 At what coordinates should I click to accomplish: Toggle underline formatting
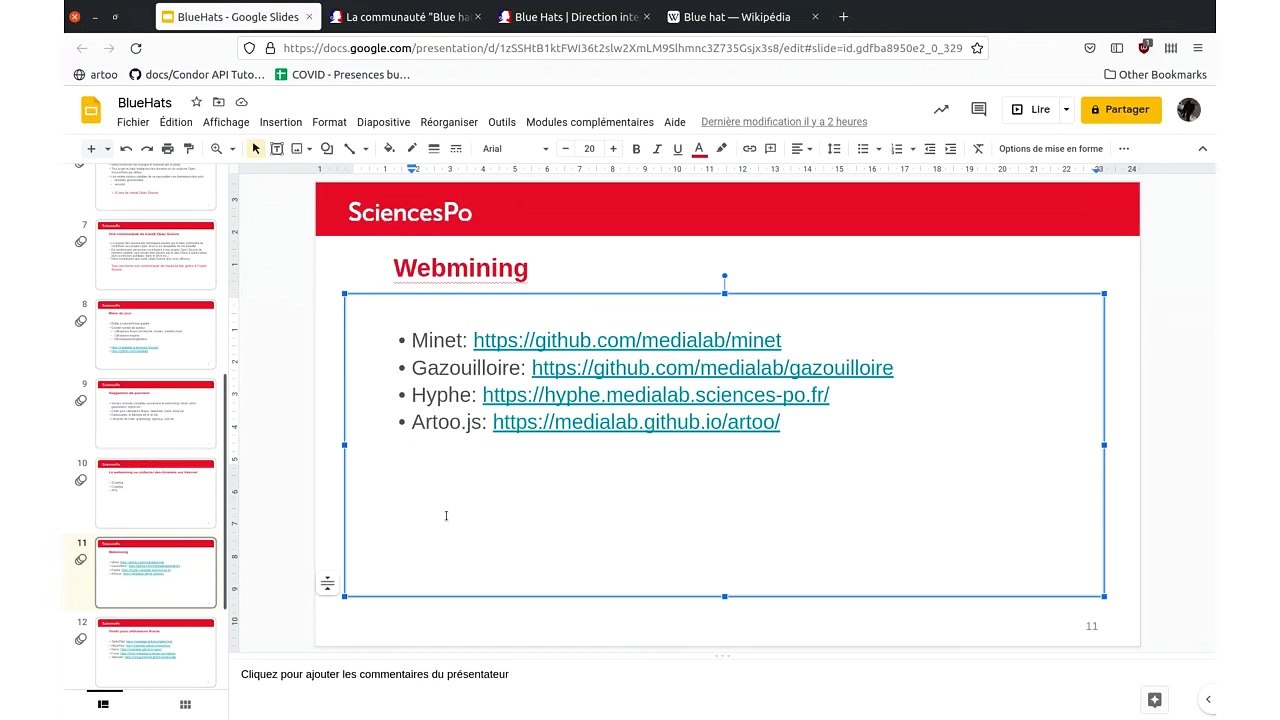coord(678,149)
